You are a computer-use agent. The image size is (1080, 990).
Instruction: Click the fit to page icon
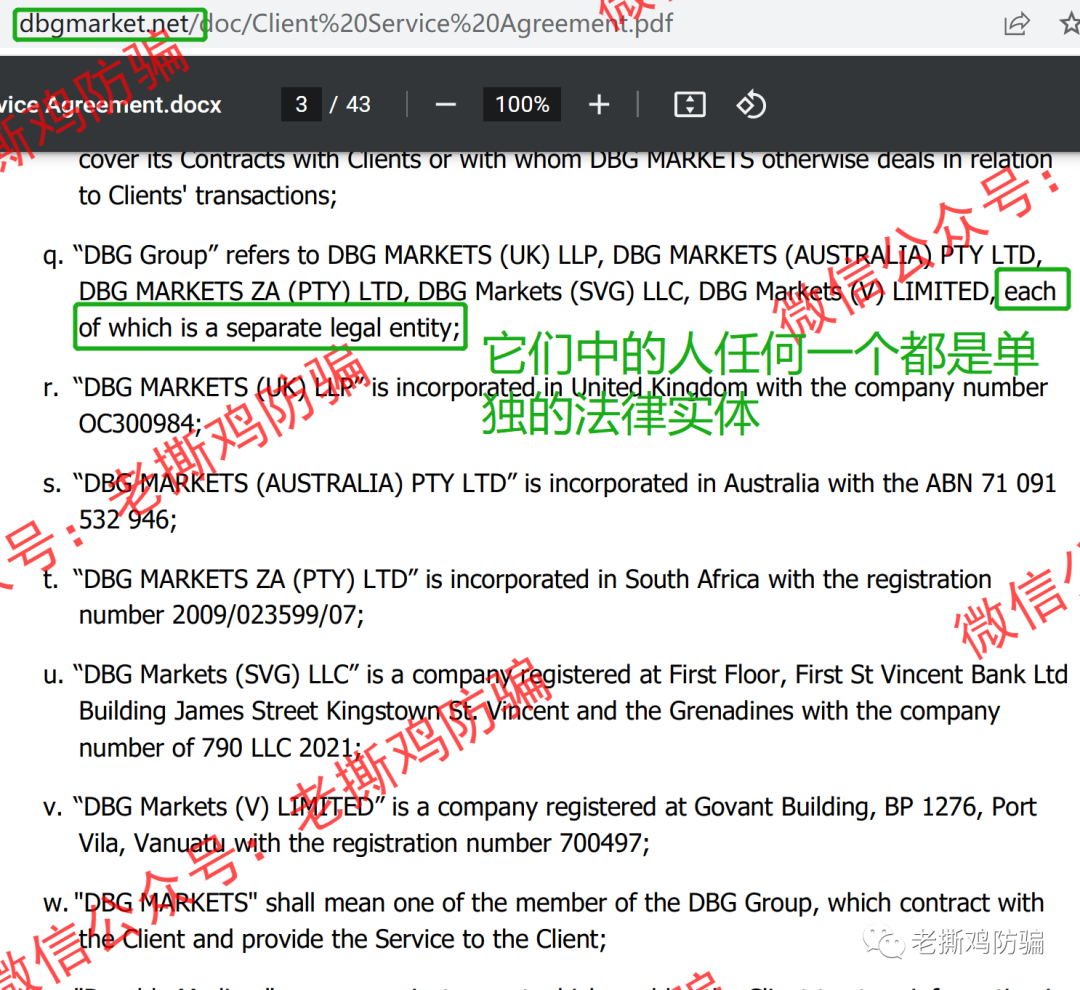pyautogui.click(x=689, y=105)
